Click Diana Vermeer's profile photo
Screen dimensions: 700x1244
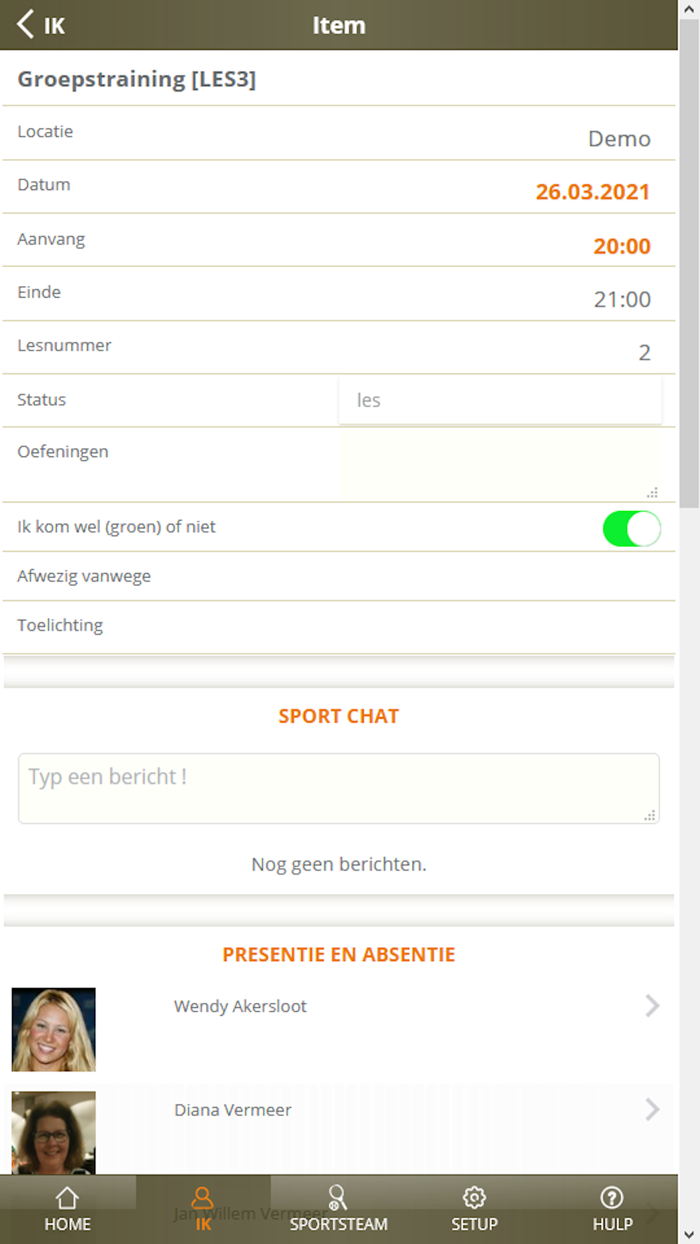(54, 1132)
